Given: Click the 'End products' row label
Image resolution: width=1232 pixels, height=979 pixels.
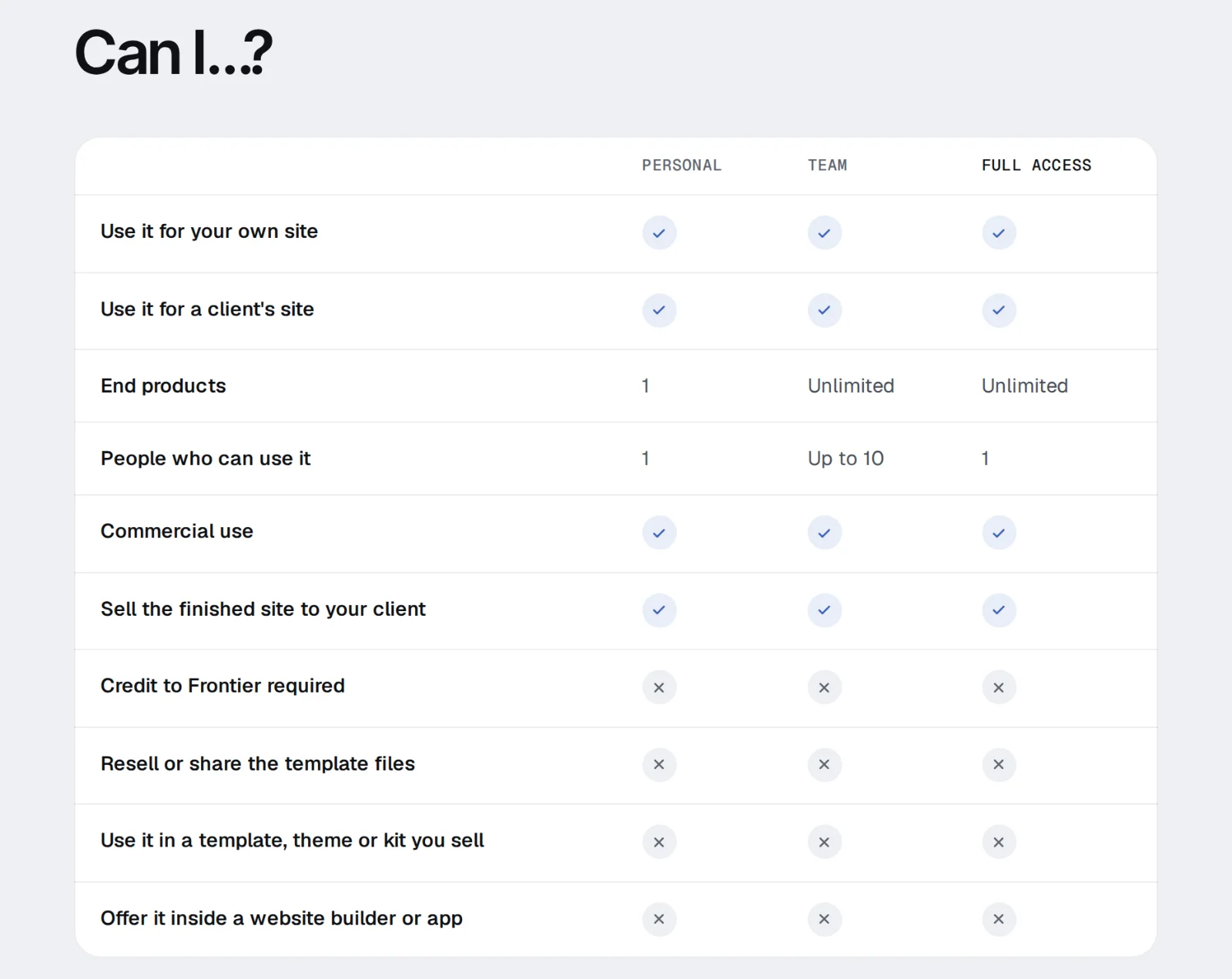Looking at the screenshot, I should (163, 386).
